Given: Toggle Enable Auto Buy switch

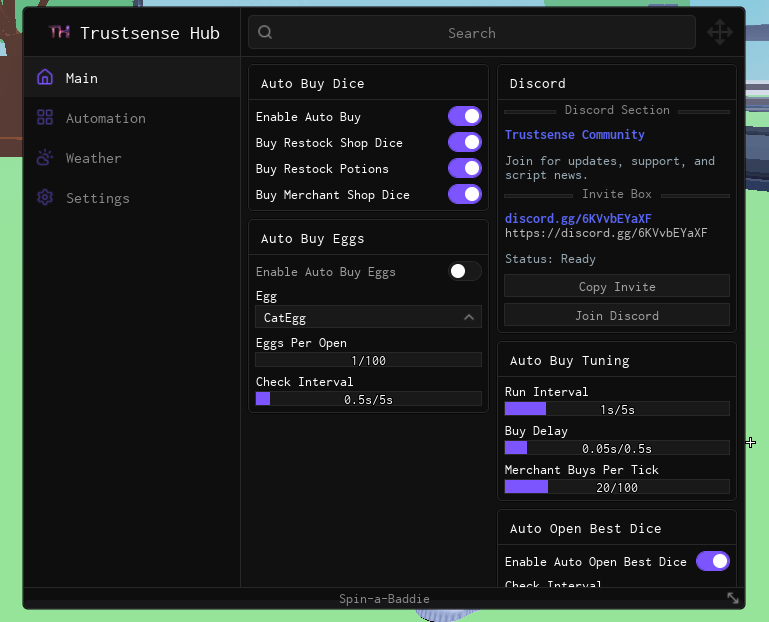Looking at the screenshot, I should [x=464, y=116].
